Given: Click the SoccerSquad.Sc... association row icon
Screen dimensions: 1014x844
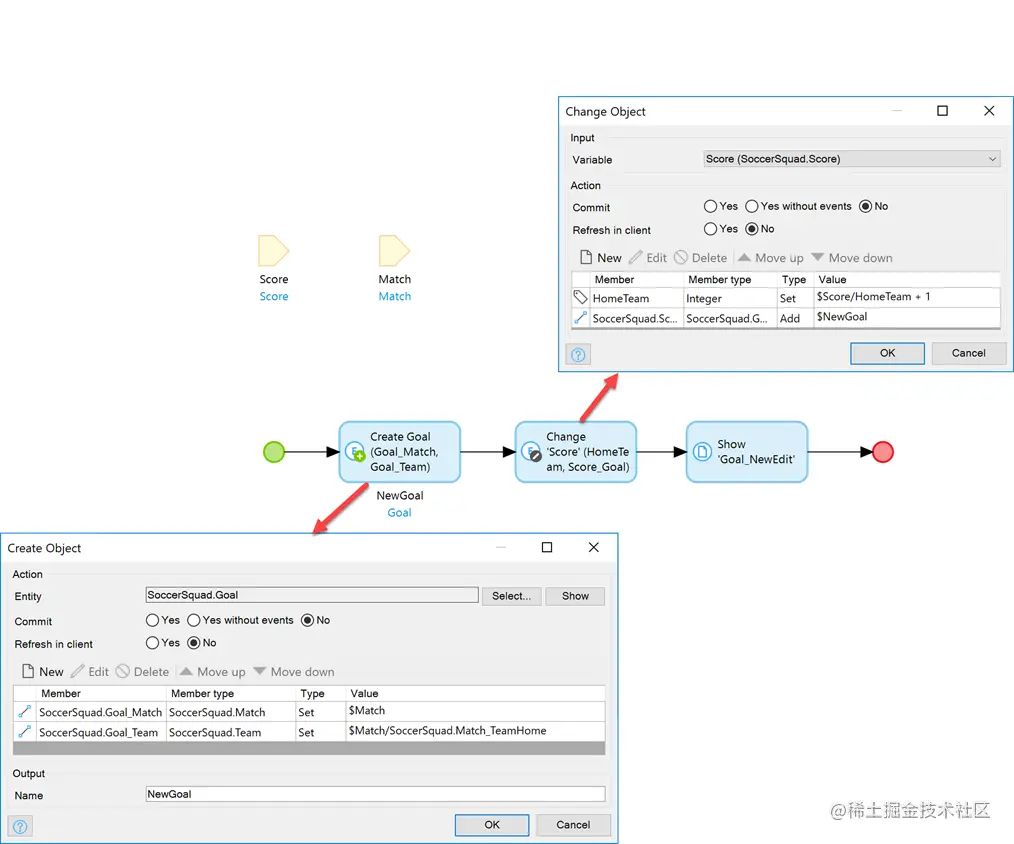Looking at the screenshot, I should click(x=580, y=318).
